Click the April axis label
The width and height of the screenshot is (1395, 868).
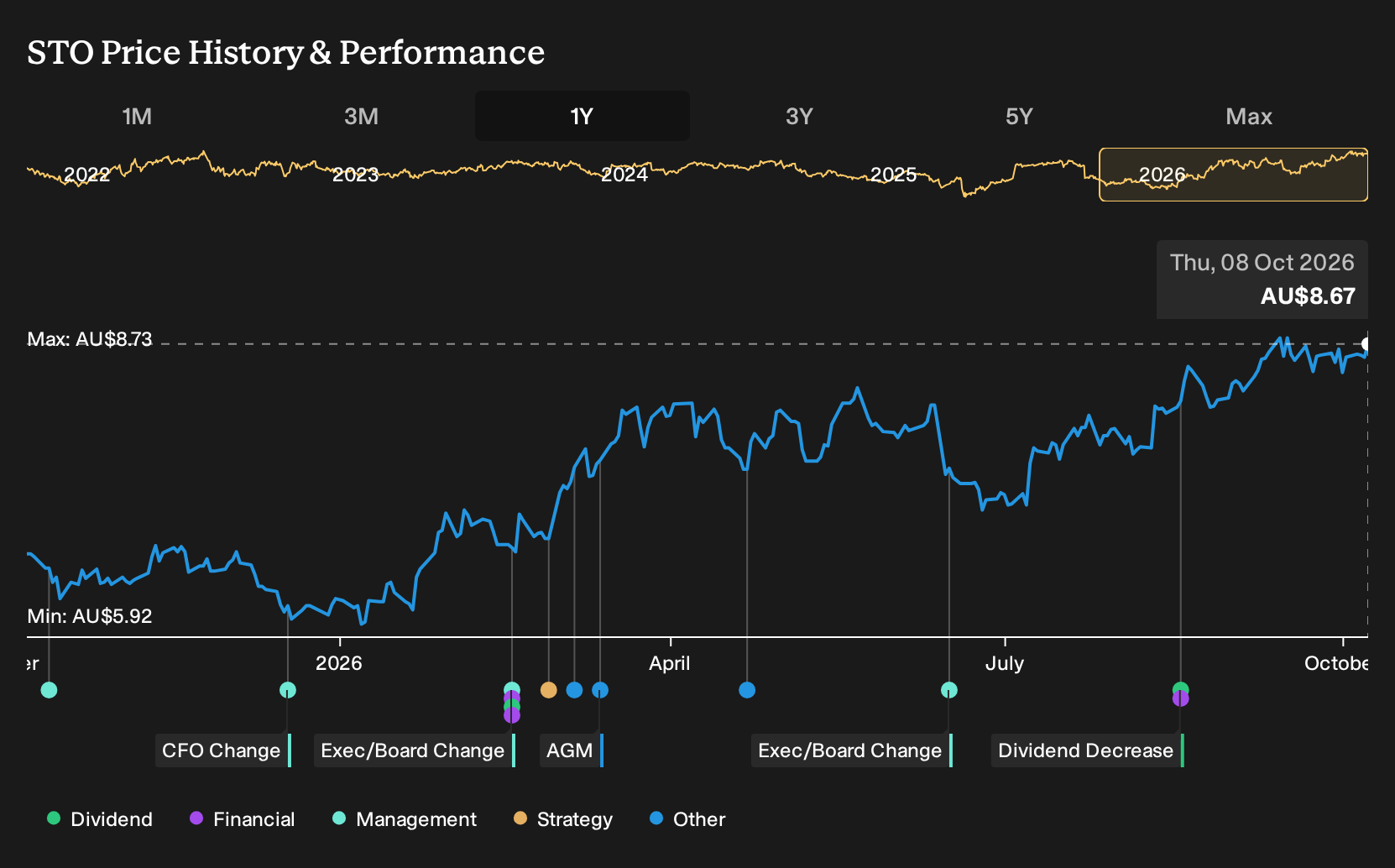(670, 663)
